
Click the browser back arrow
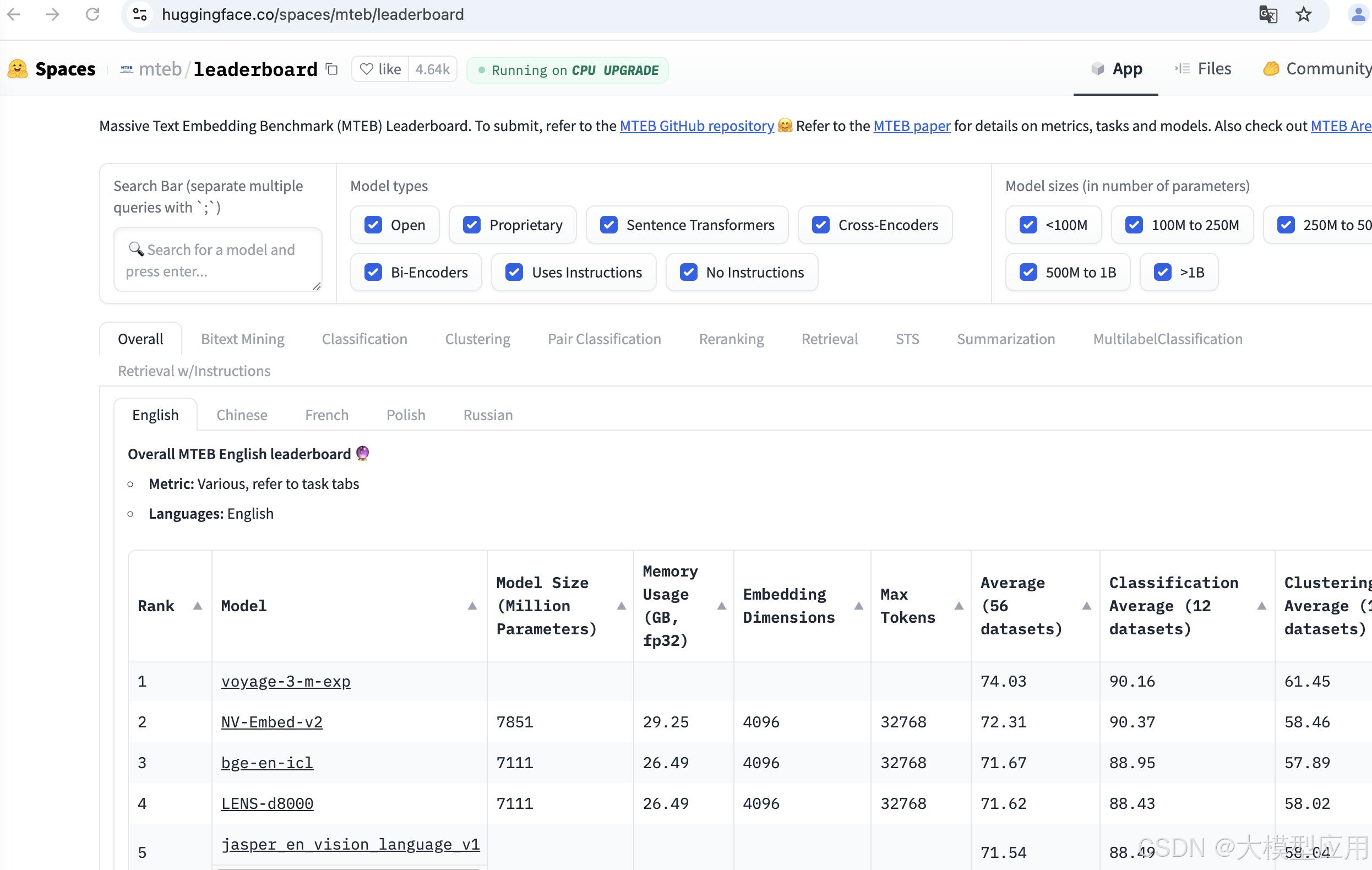pyautogui.click(x=14, y=14)
